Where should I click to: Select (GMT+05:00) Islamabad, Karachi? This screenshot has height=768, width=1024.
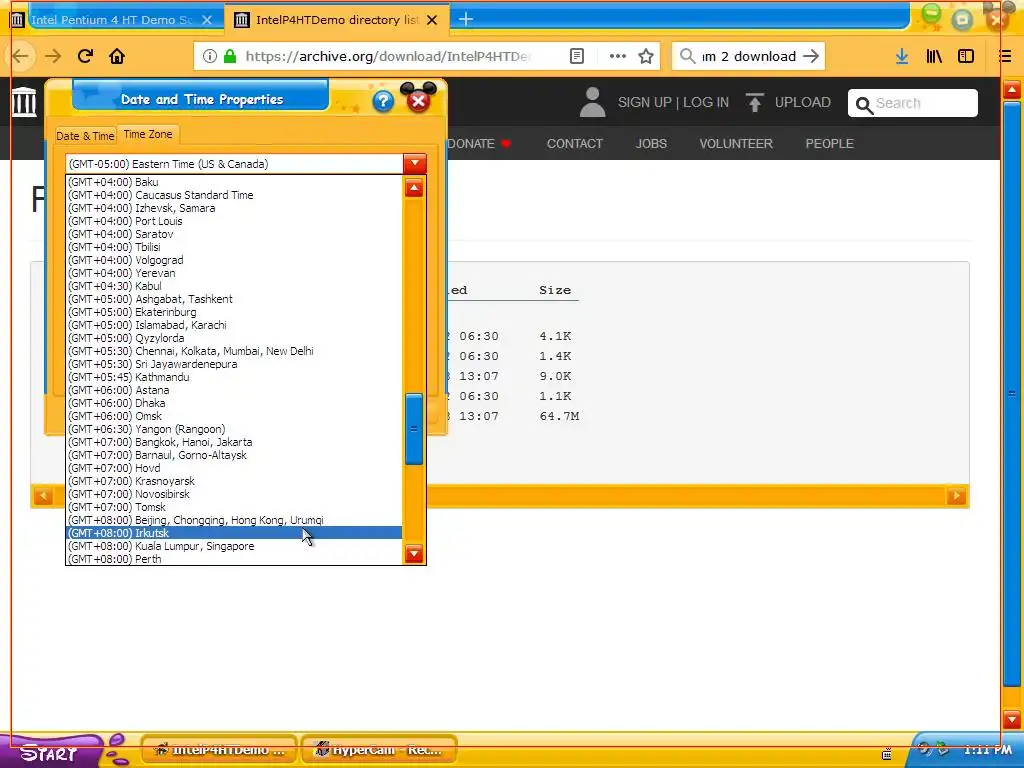[x=234, y=325]
